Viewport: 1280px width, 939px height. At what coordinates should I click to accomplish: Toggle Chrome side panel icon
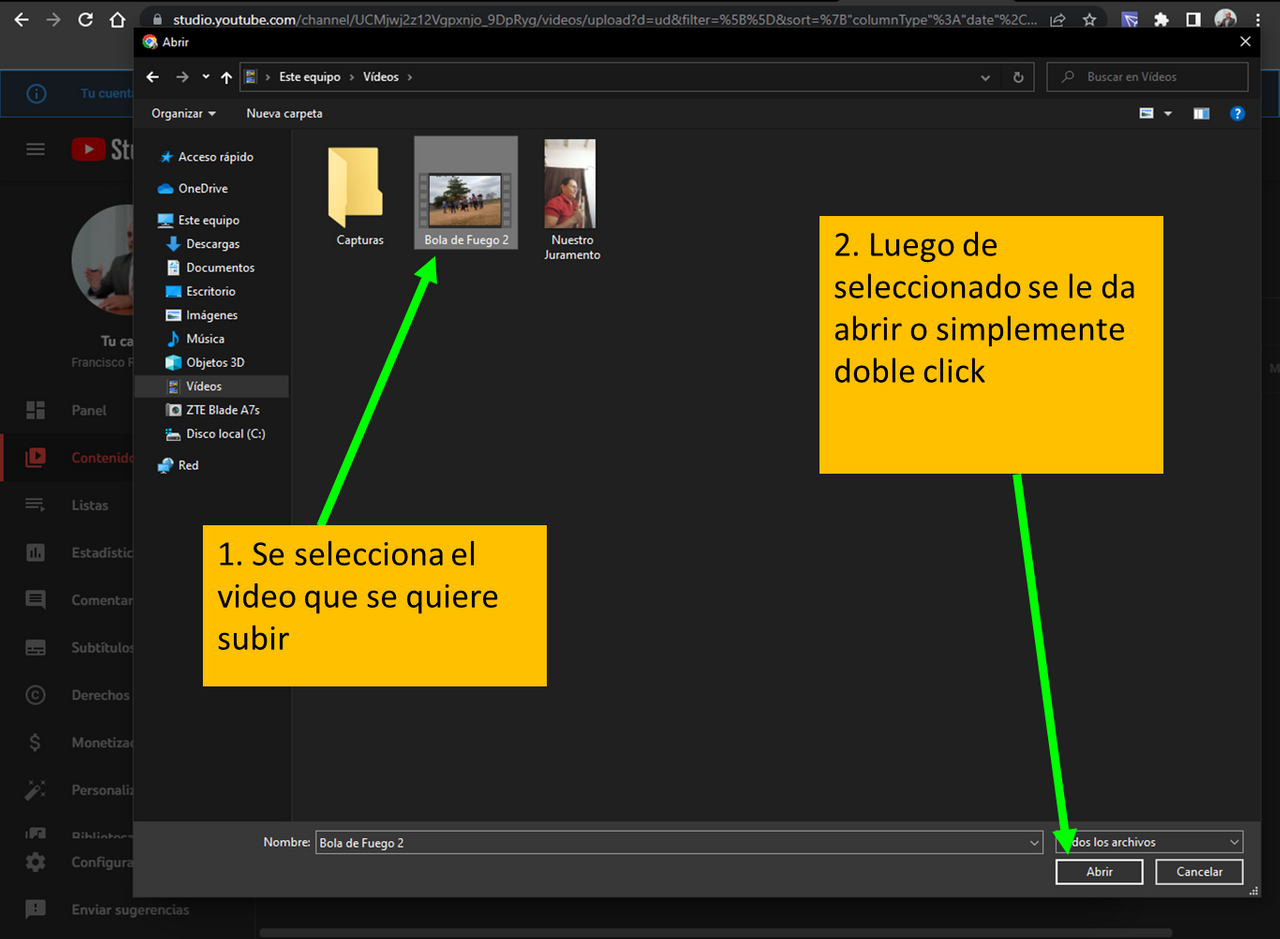1193,19
